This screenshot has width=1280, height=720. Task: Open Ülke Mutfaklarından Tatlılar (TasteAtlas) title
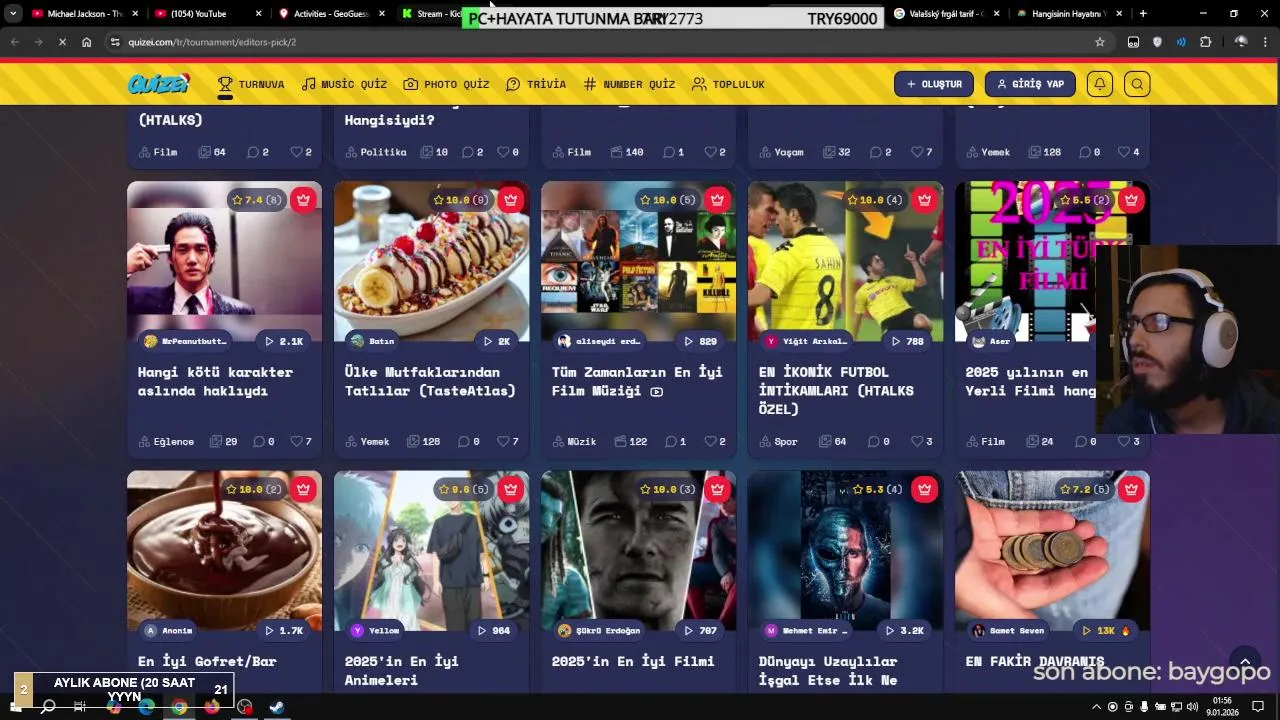click(x=430, y=381)
